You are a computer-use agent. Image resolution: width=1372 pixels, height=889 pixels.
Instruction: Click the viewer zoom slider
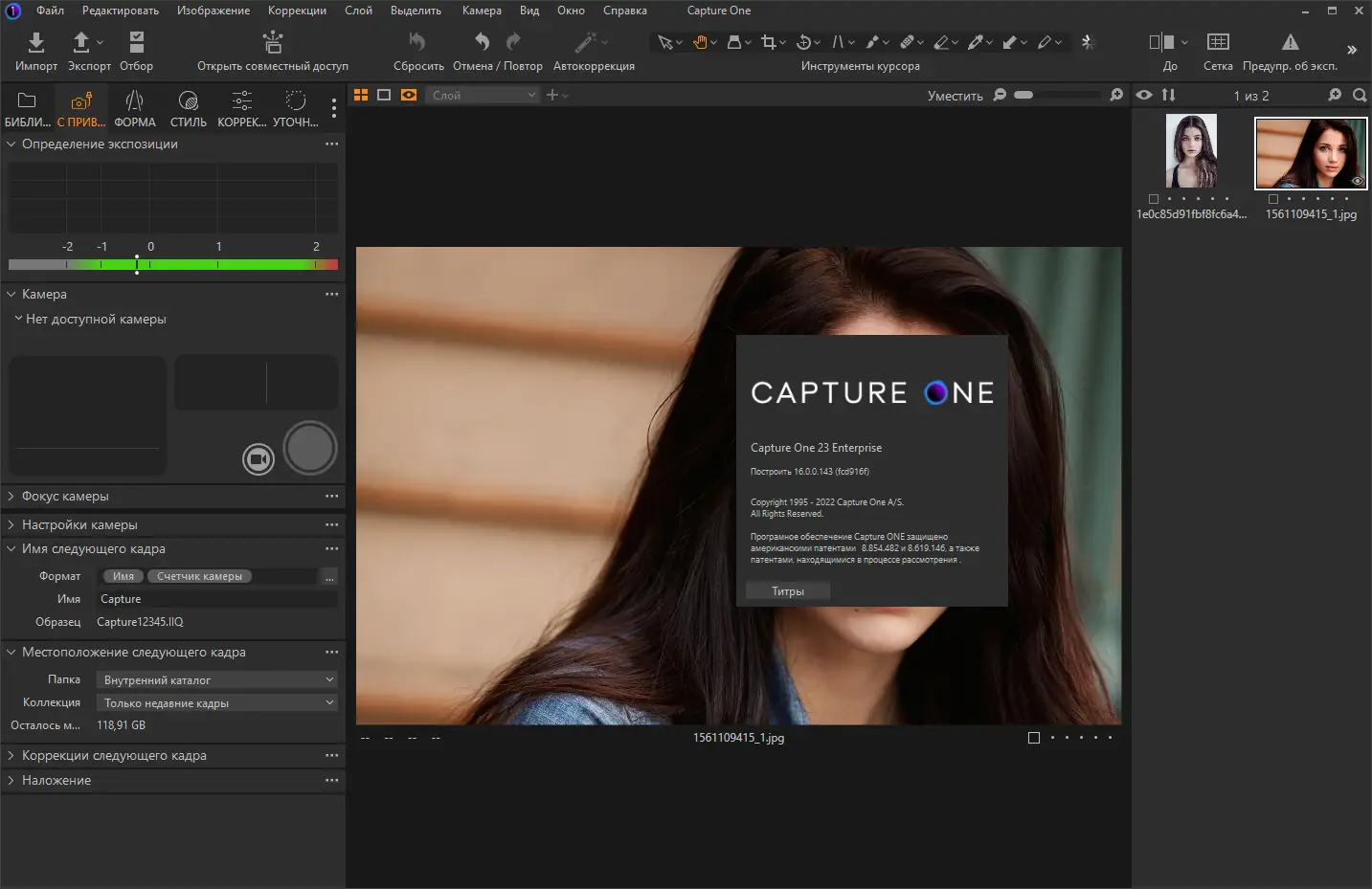pos(1057,95)
